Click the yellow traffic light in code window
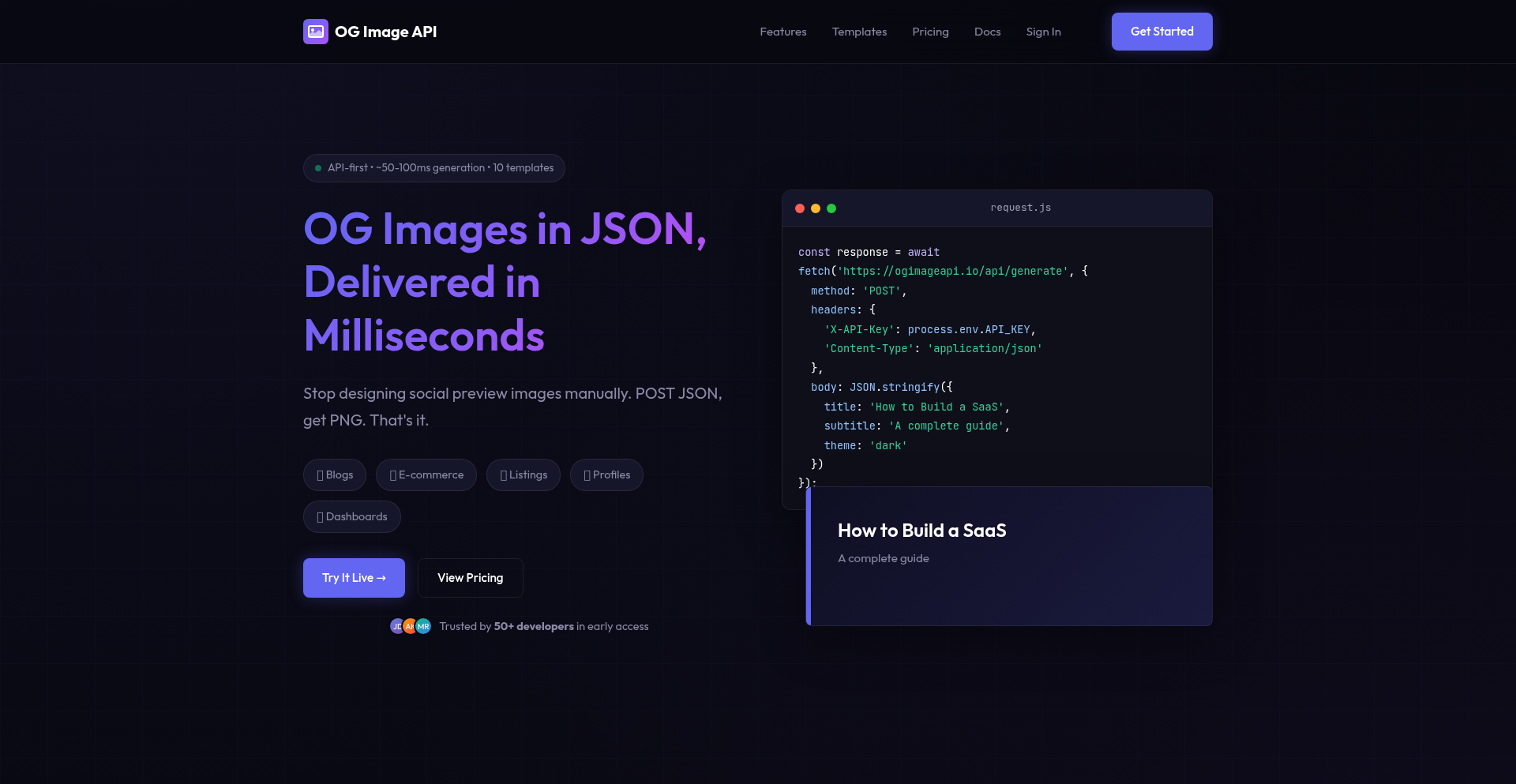1516x784 pixels. pyautogui.click(x=816, y=208)
